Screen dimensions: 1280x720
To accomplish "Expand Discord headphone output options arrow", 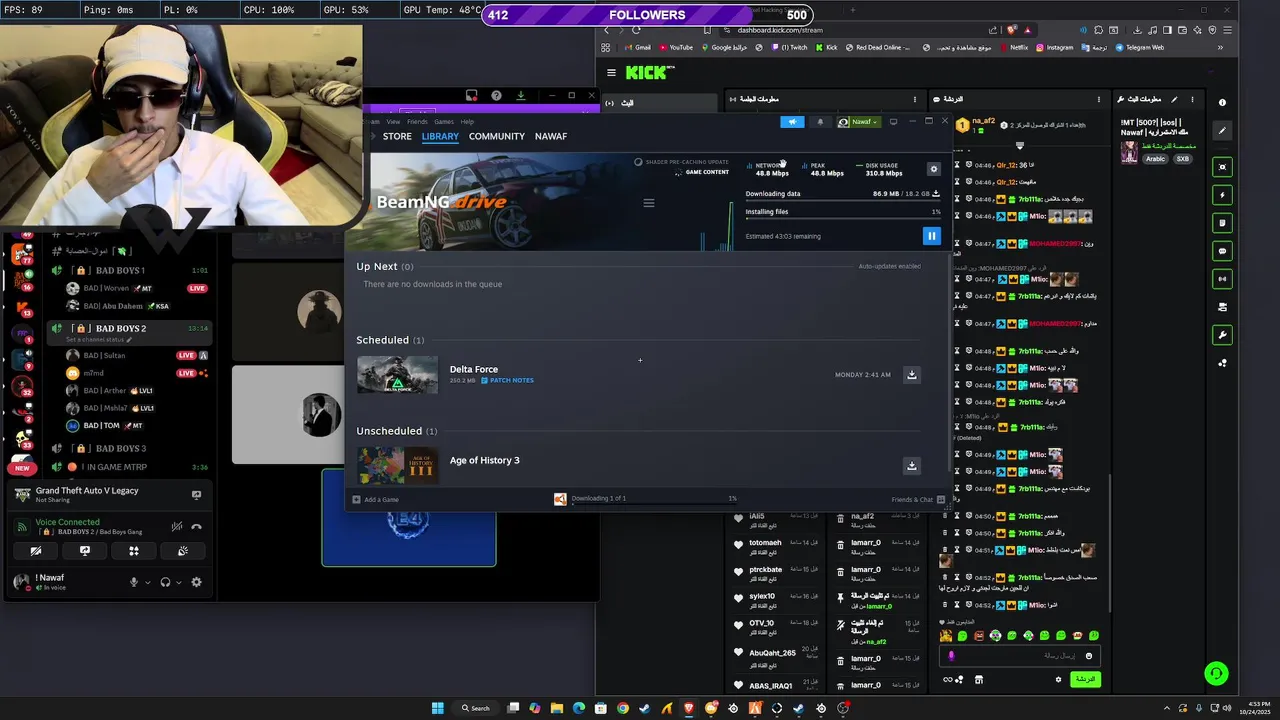I will 180,582.
